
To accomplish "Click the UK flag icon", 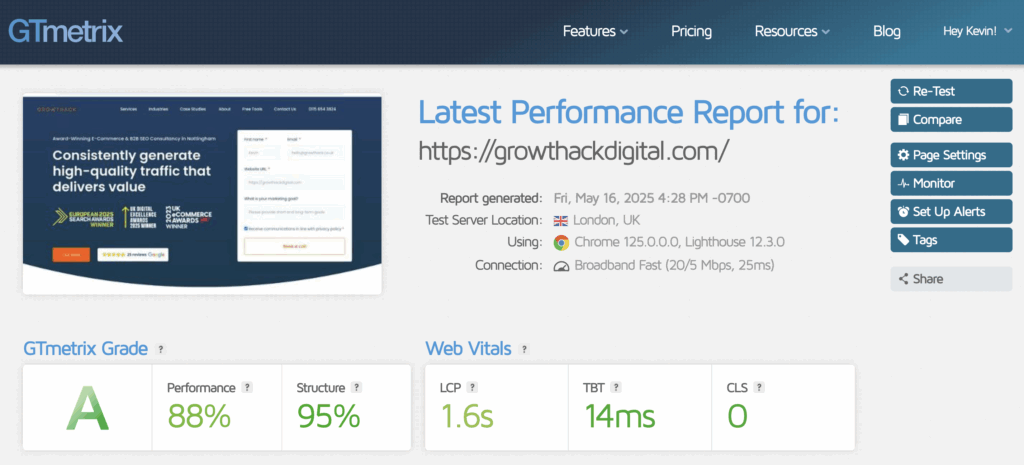I will (x=560, y=220).
